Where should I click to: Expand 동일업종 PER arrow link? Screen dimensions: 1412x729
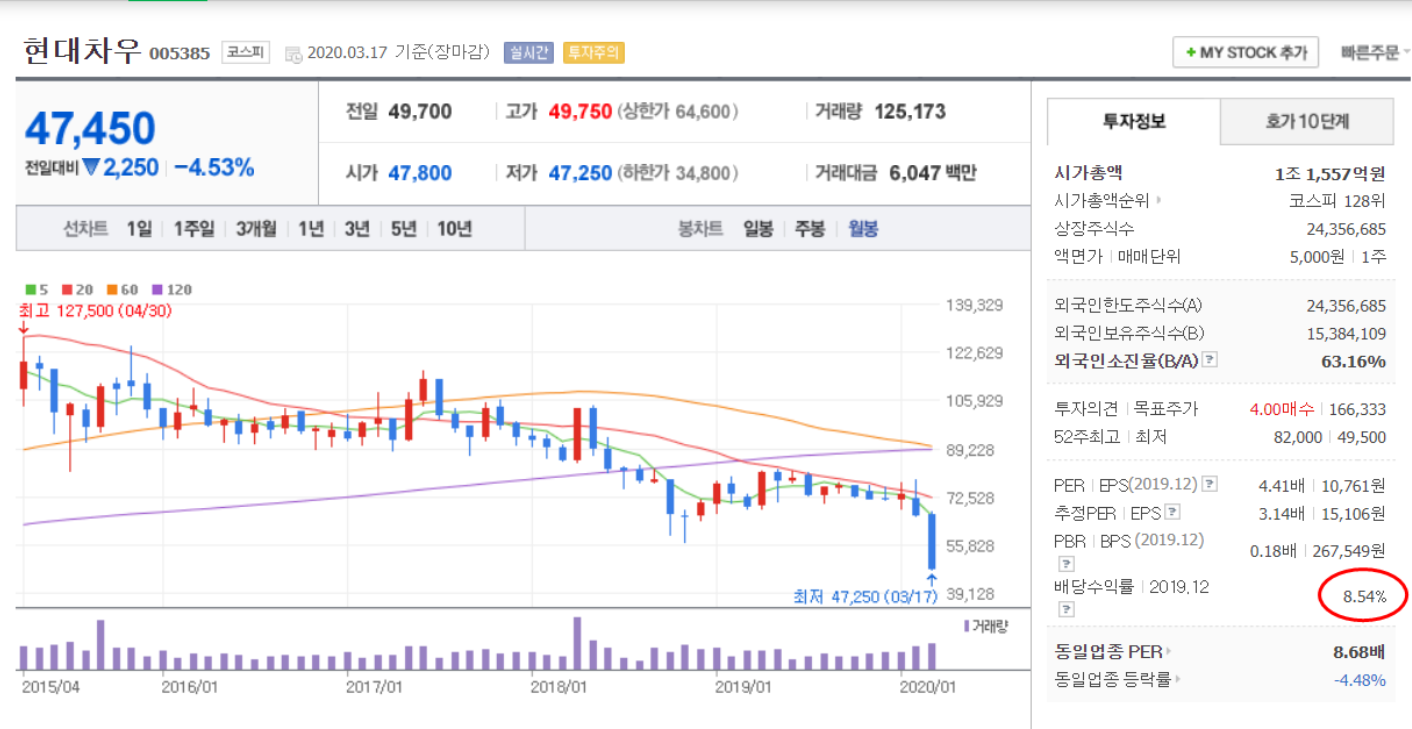pyautogui.click(x=1168, y=652)
